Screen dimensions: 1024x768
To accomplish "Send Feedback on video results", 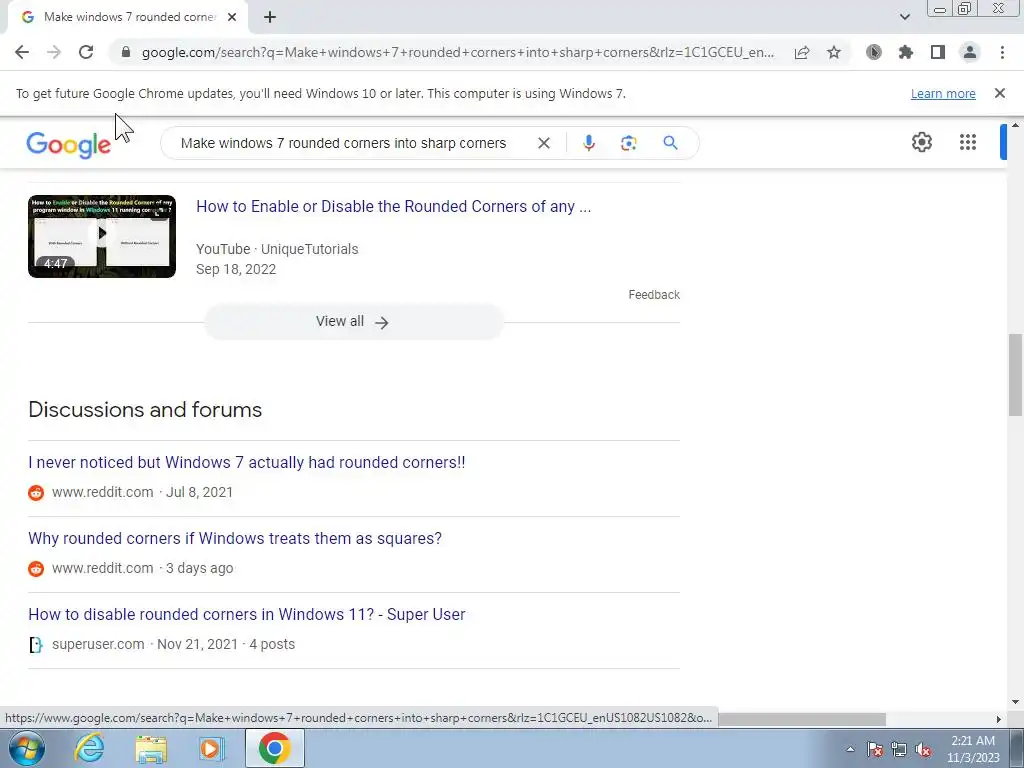I will coord(654,295).
